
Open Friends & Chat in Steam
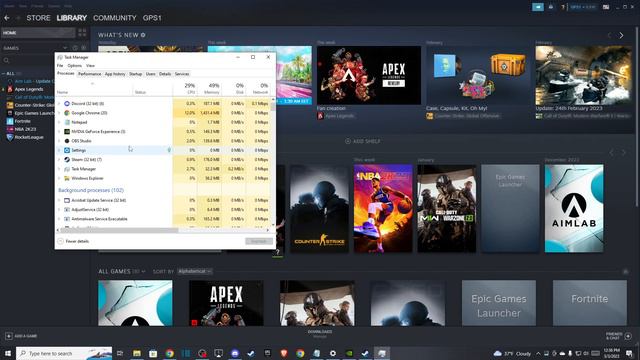[619, 336]
